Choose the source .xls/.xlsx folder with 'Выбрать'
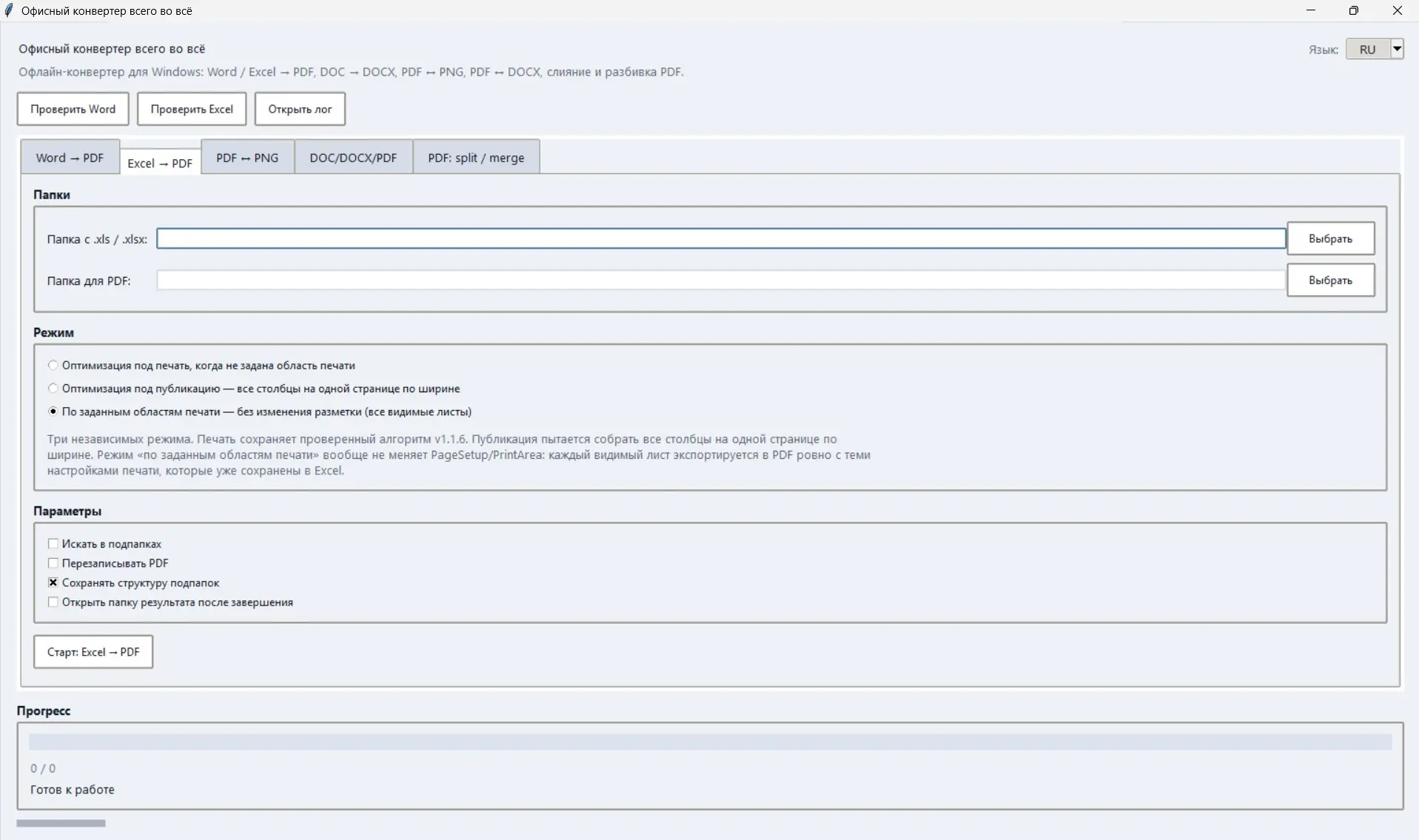The height and width of the screenshot is (840, 1419). click(x=1330, y=238)
